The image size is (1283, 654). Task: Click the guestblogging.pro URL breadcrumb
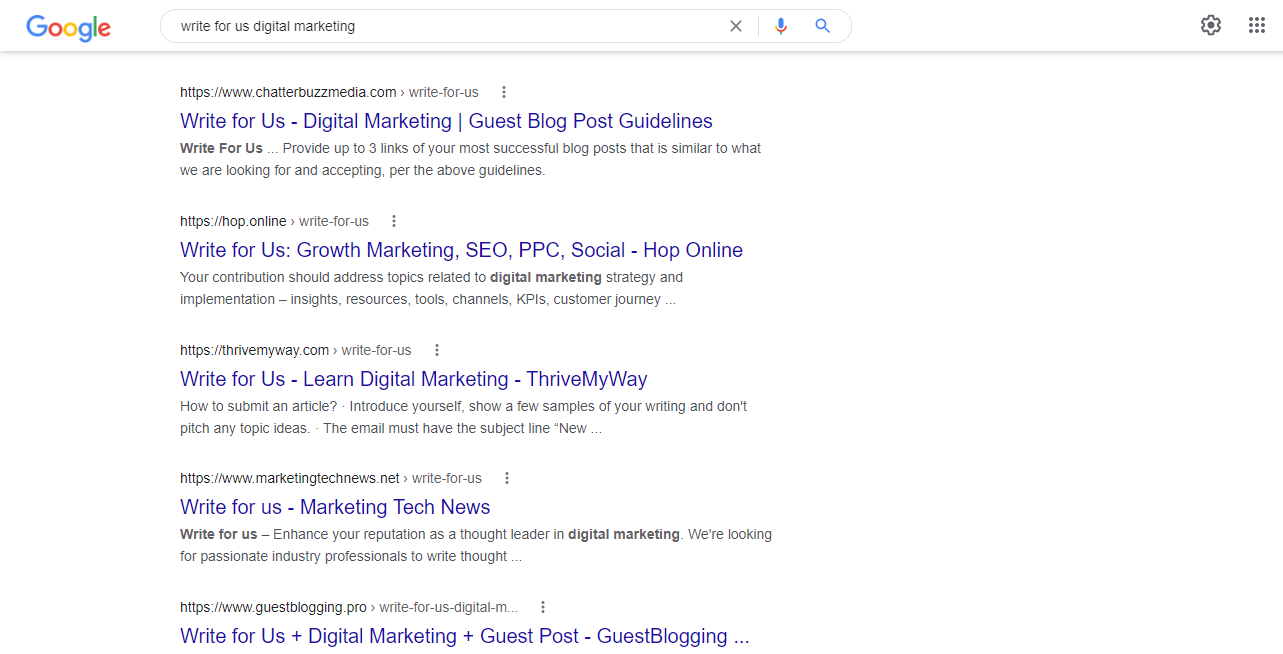[x=349, y=607]
